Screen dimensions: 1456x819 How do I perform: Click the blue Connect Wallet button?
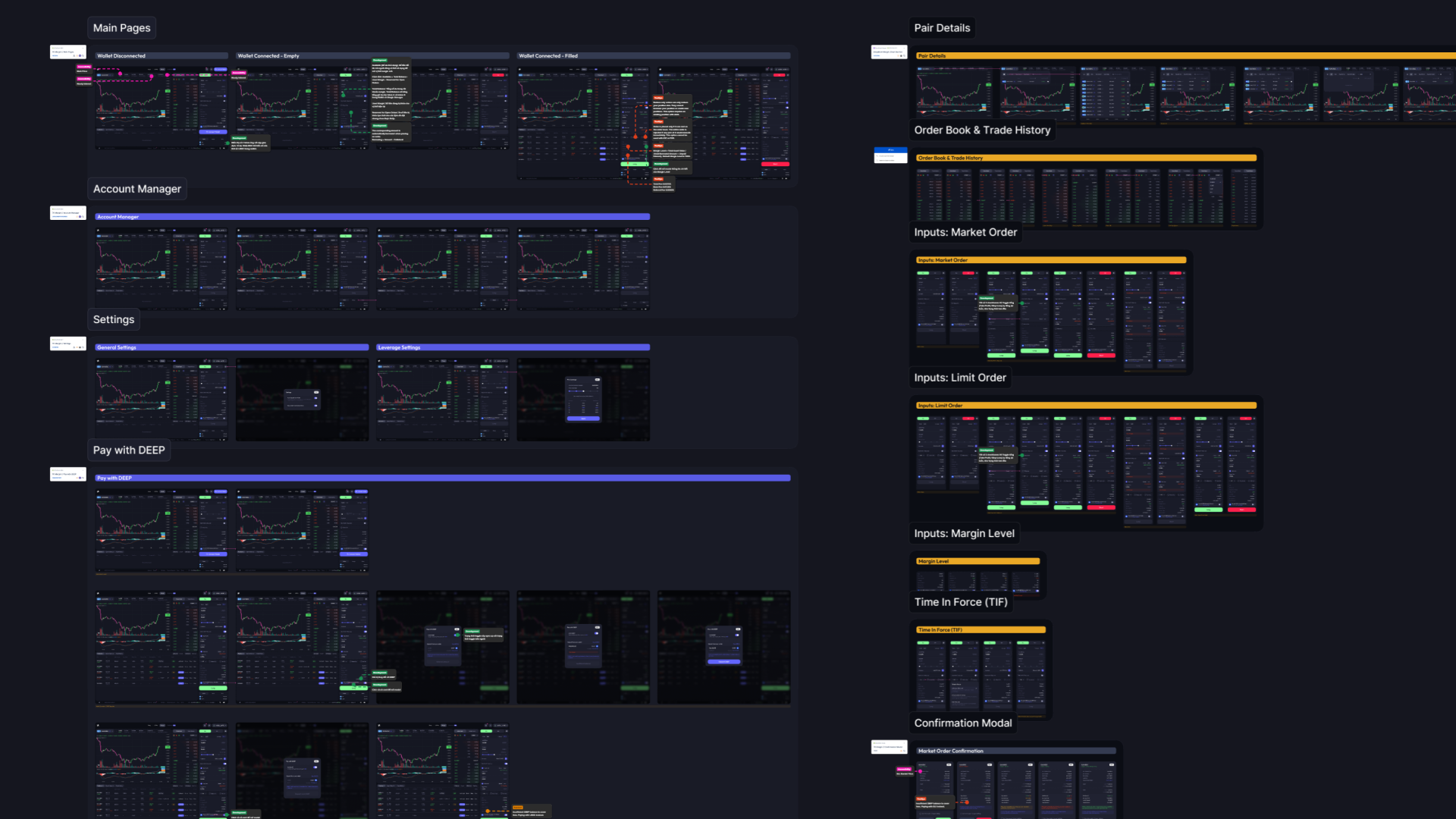point(220,69)
